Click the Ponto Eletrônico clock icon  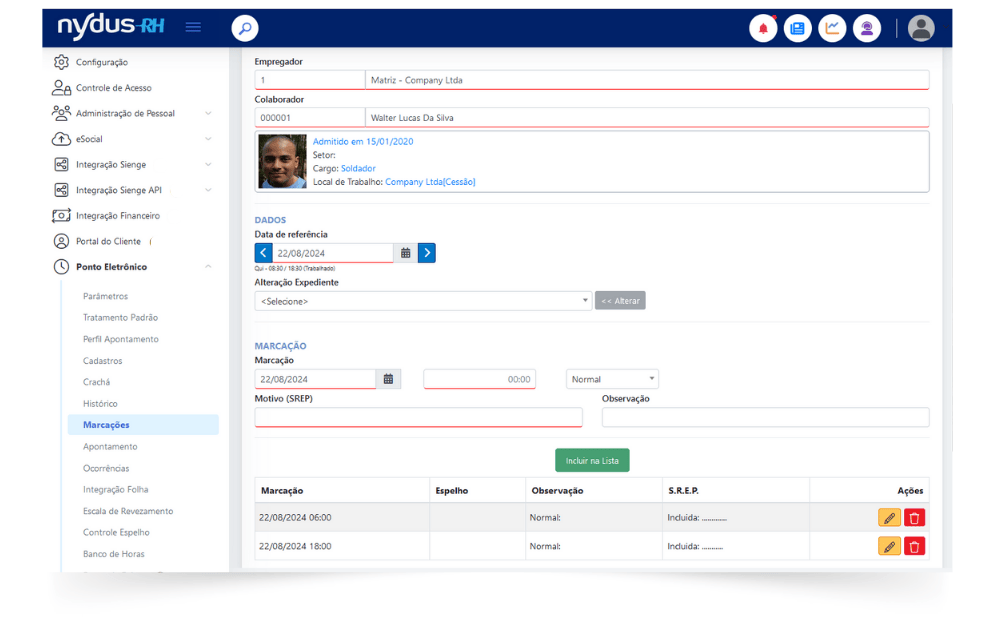tap(61, 267)
